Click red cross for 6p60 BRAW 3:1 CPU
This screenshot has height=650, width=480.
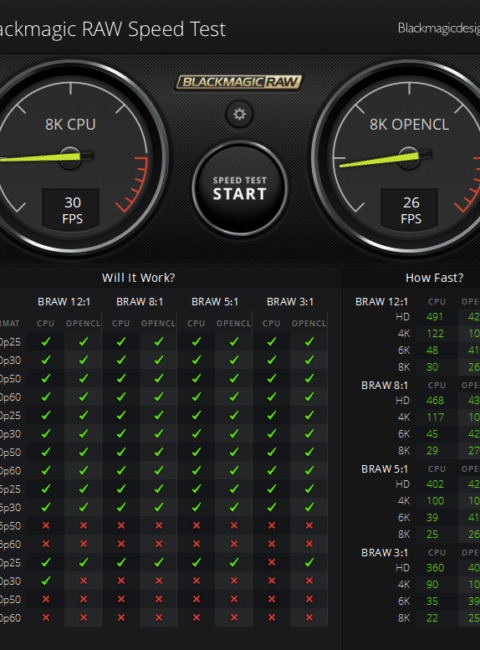click(272, 544)
